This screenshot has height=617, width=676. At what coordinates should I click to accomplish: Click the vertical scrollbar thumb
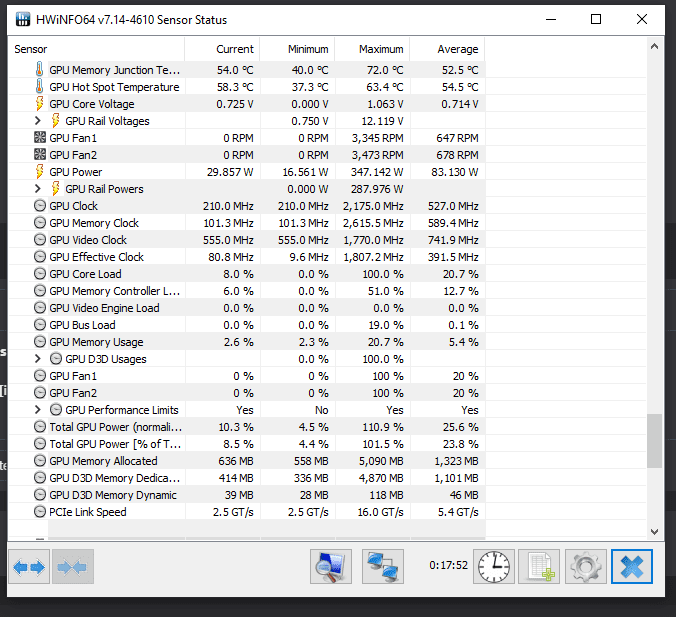(x=654, y=441)
